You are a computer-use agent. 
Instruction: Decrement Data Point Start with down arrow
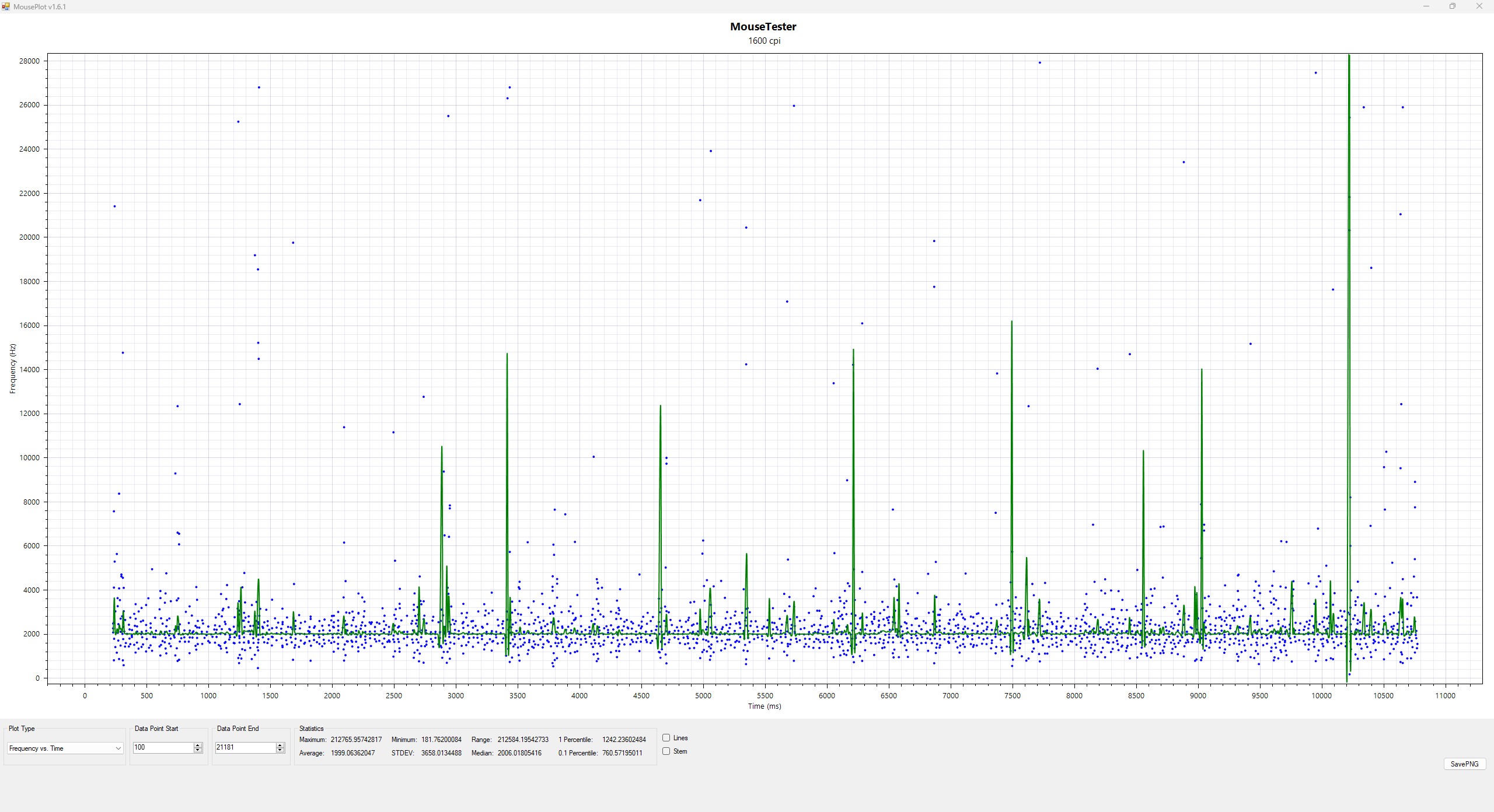[x=198, y=750]
